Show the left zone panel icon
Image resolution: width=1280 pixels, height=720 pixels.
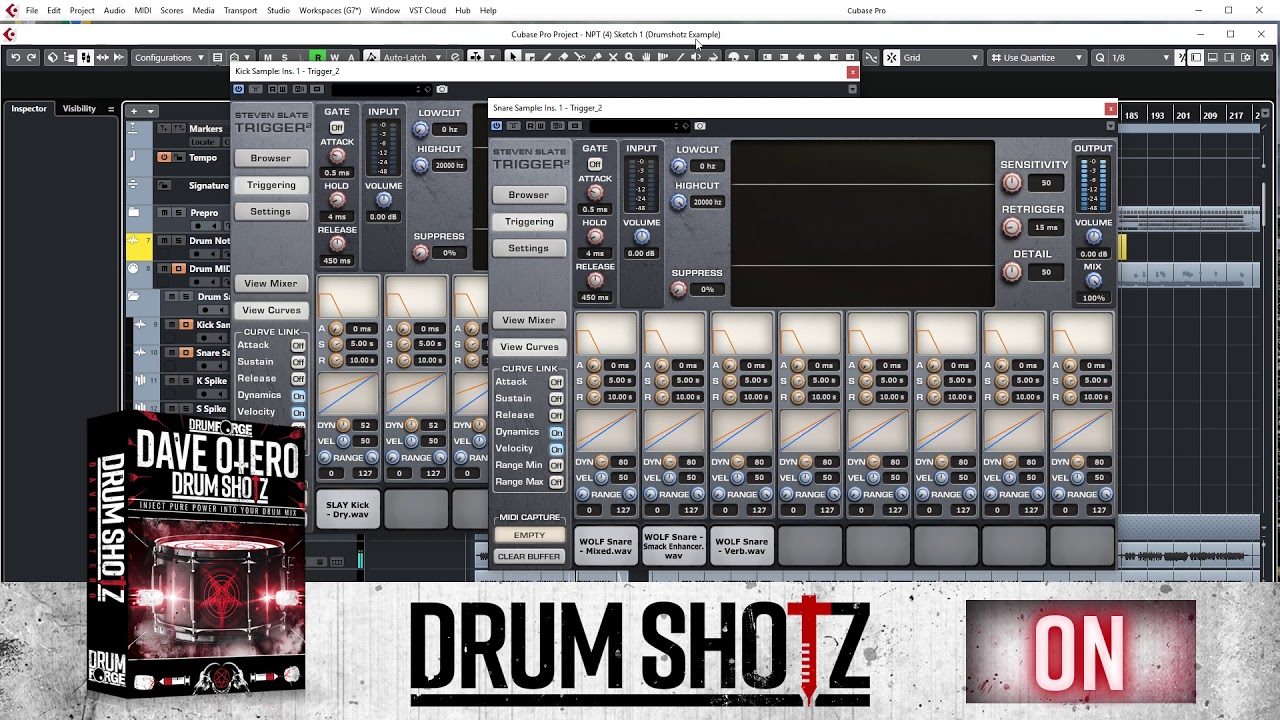click(1195, 57)
